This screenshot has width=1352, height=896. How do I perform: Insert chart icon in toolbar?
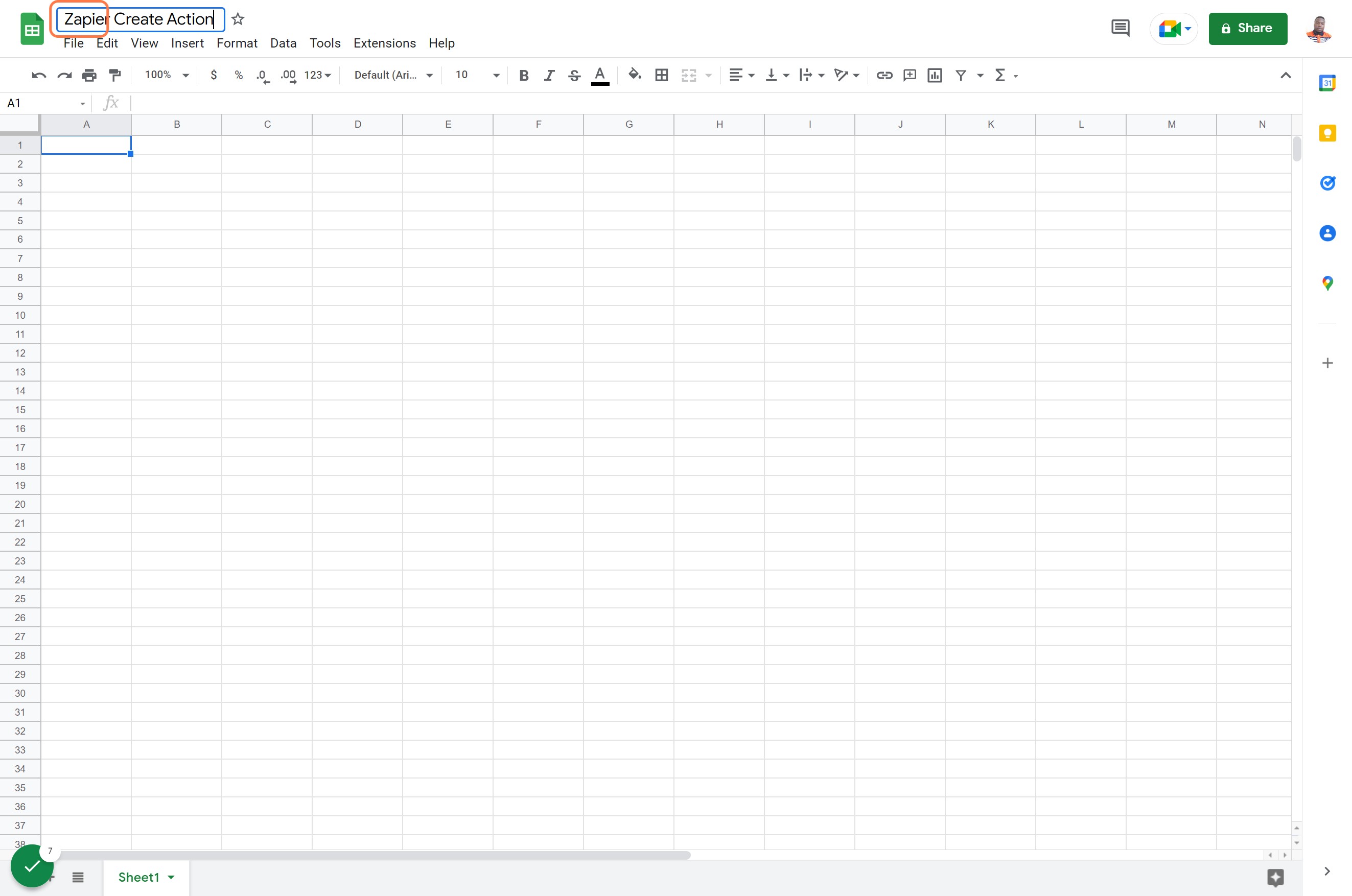click(934, 75)
